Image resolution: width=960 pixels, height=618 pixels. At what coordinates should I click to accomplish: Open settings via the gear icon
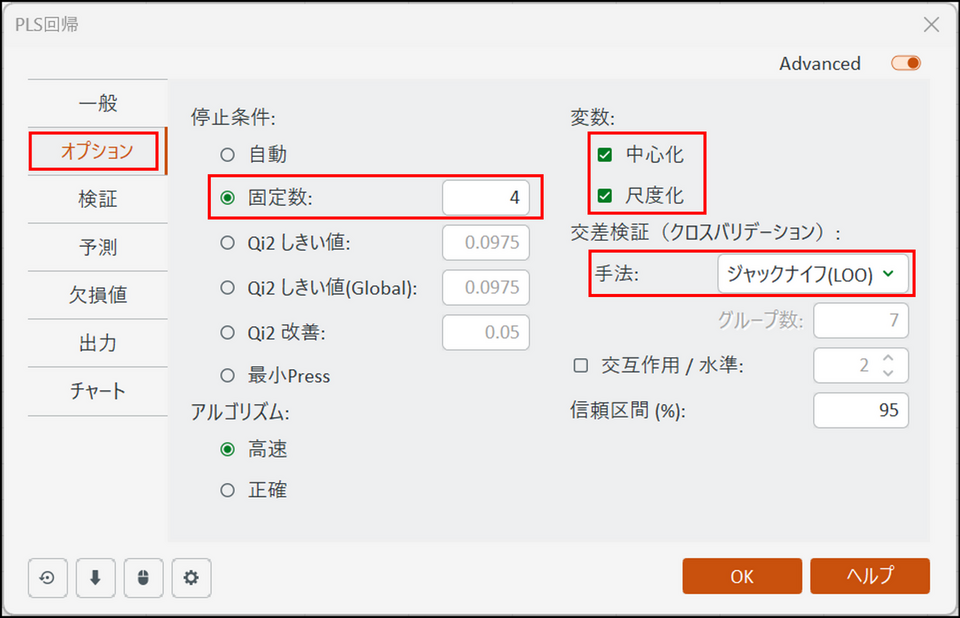[x=191, y=577]
